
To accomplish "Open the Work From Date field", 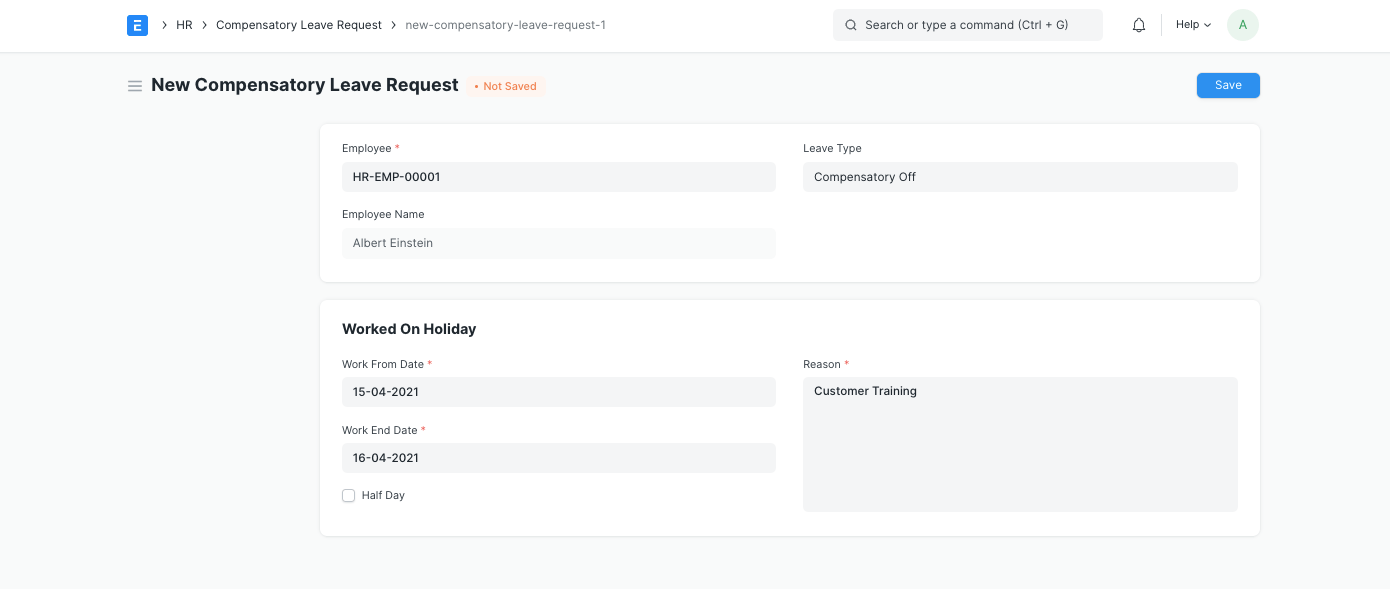I will (x=559, y=392).
